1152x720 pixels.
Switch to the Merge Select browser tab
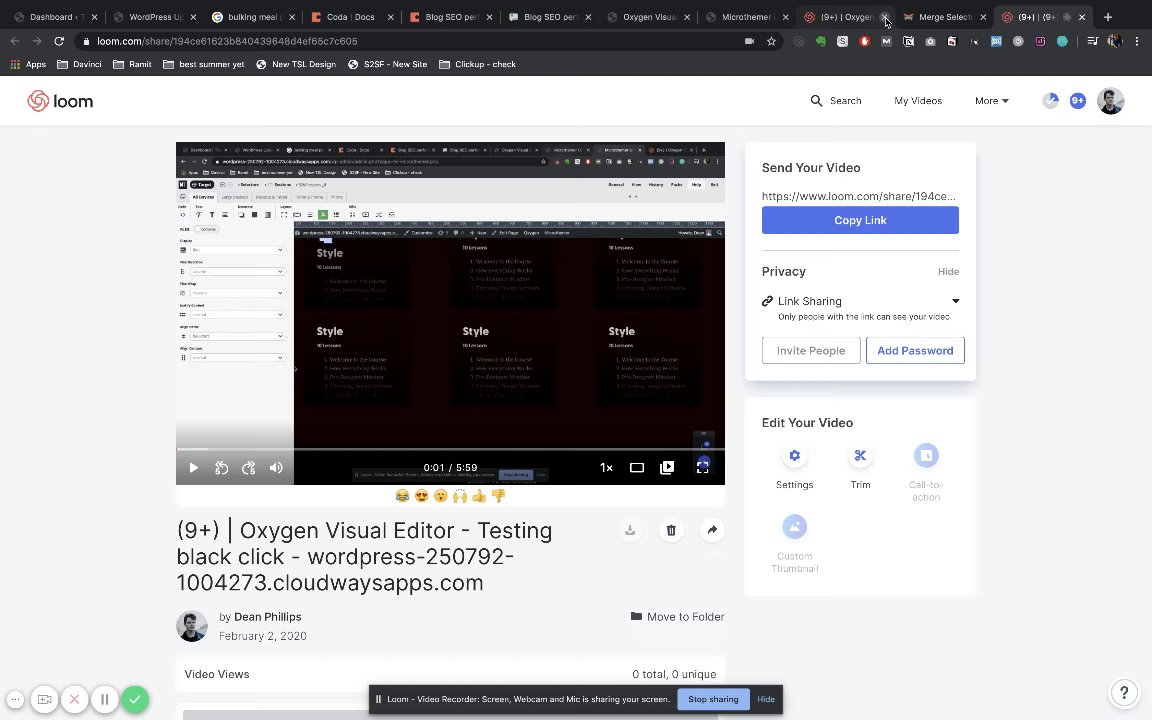coord(944,17)
